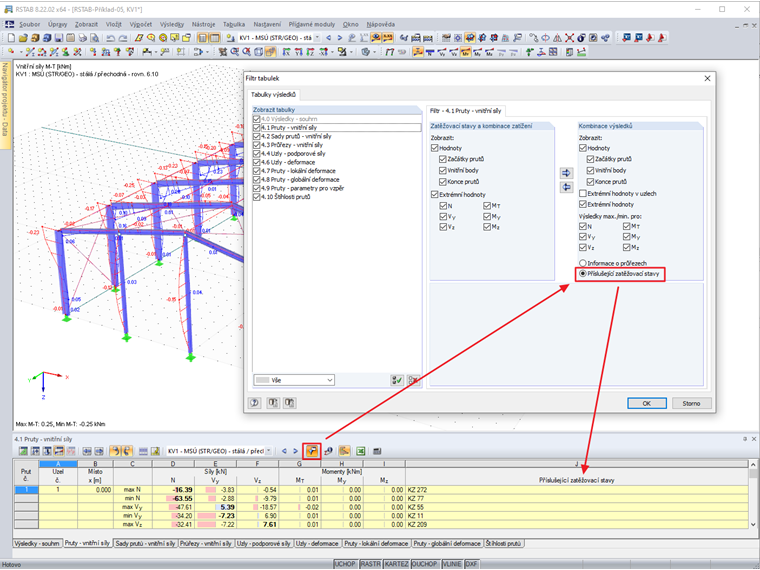Enable 'Extrémní hodnoty v uzlech' checkbox
The image size is (760, 570).
[x=583, y=193]
